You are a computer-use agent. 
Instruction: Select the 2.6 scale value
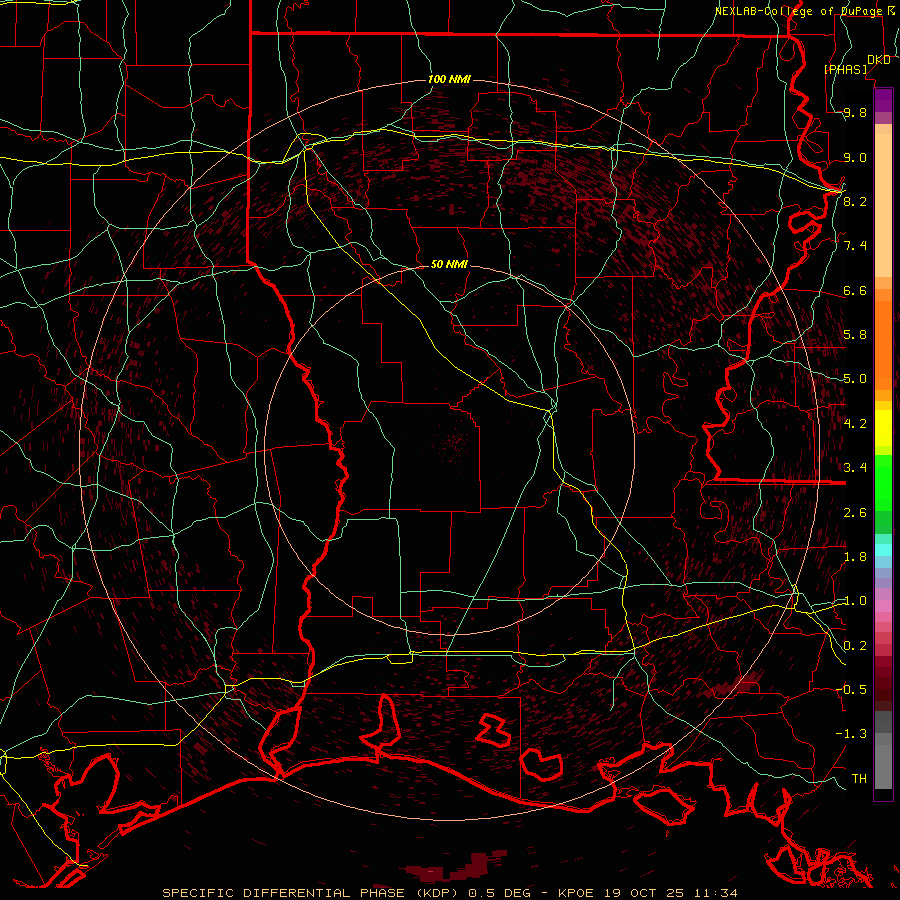(x=855, y=513)
